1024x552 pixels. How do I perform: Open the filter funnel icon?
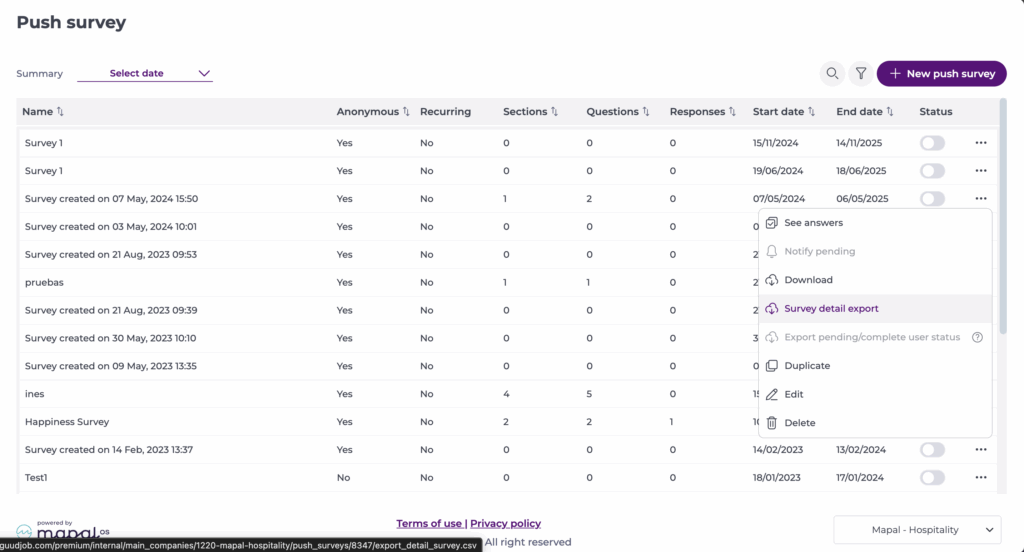click(860, 74)
